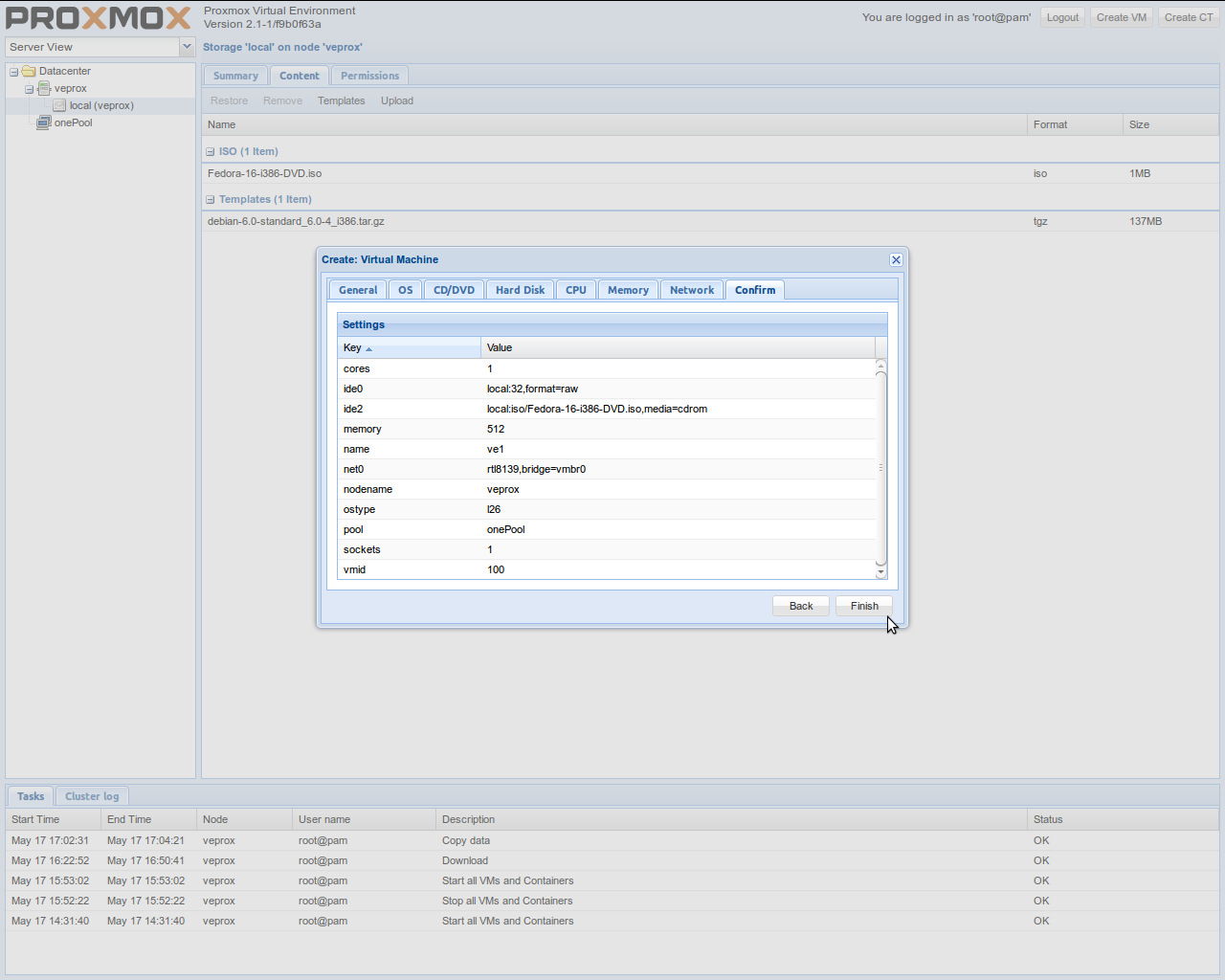Click the Finish button to create the VM
This screenshot has width=1225, height=980.
(863, 605)
